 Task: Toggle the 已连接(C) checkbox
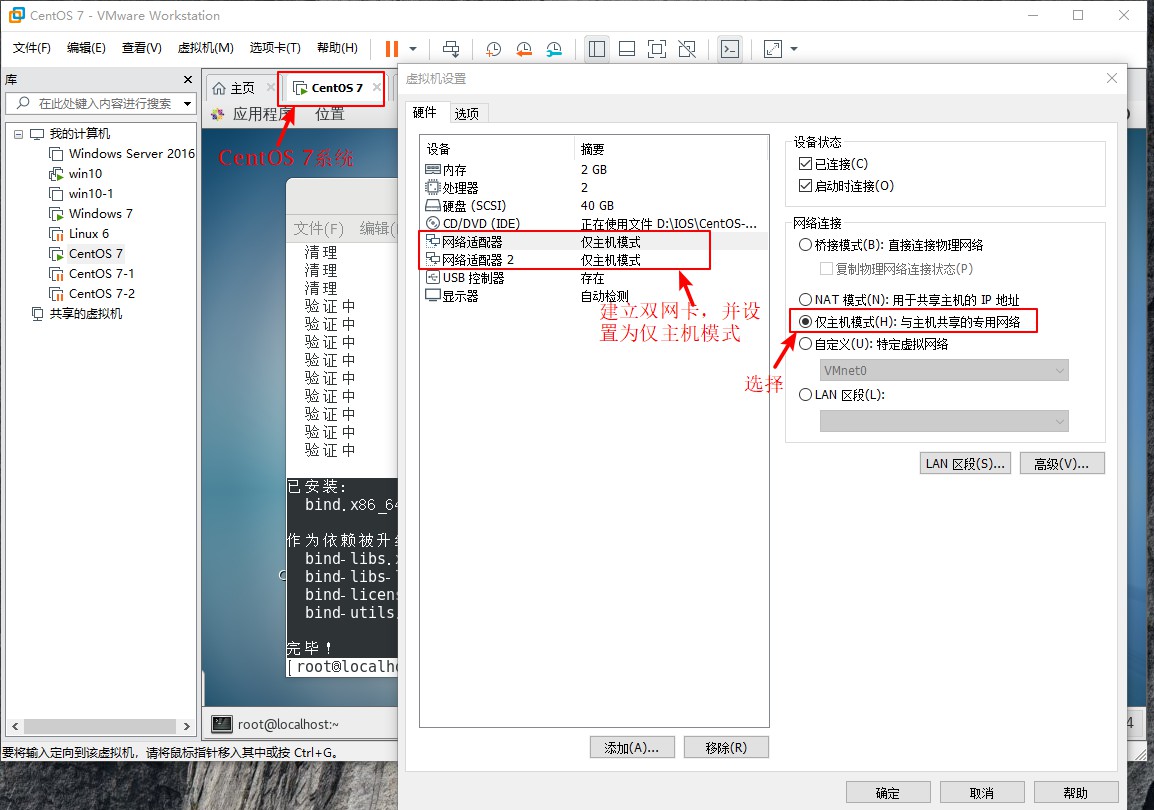coord(805,163)
